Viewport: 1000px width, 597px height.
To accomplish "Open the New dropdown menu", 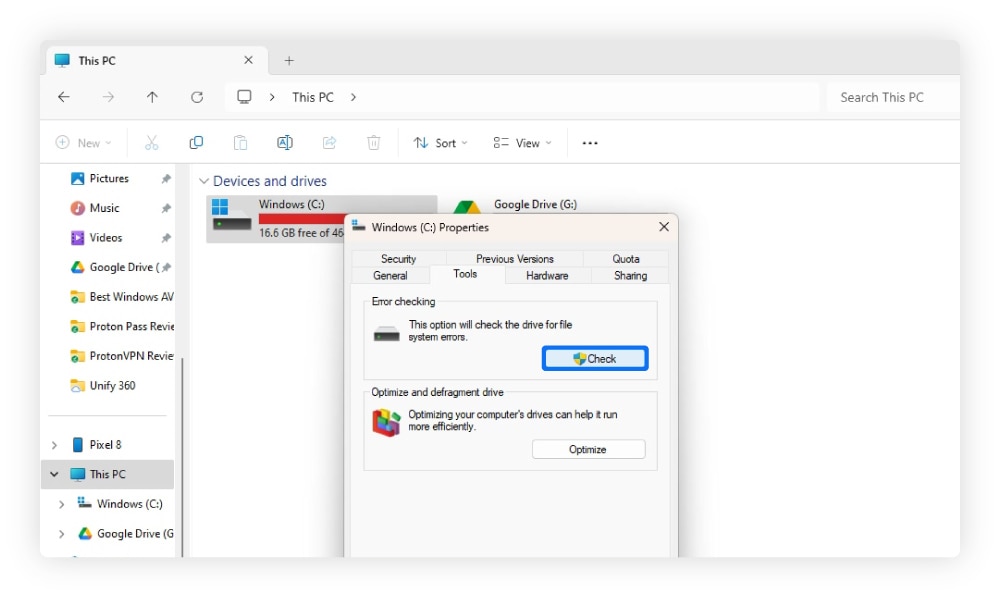I will [x=84, y=143].
